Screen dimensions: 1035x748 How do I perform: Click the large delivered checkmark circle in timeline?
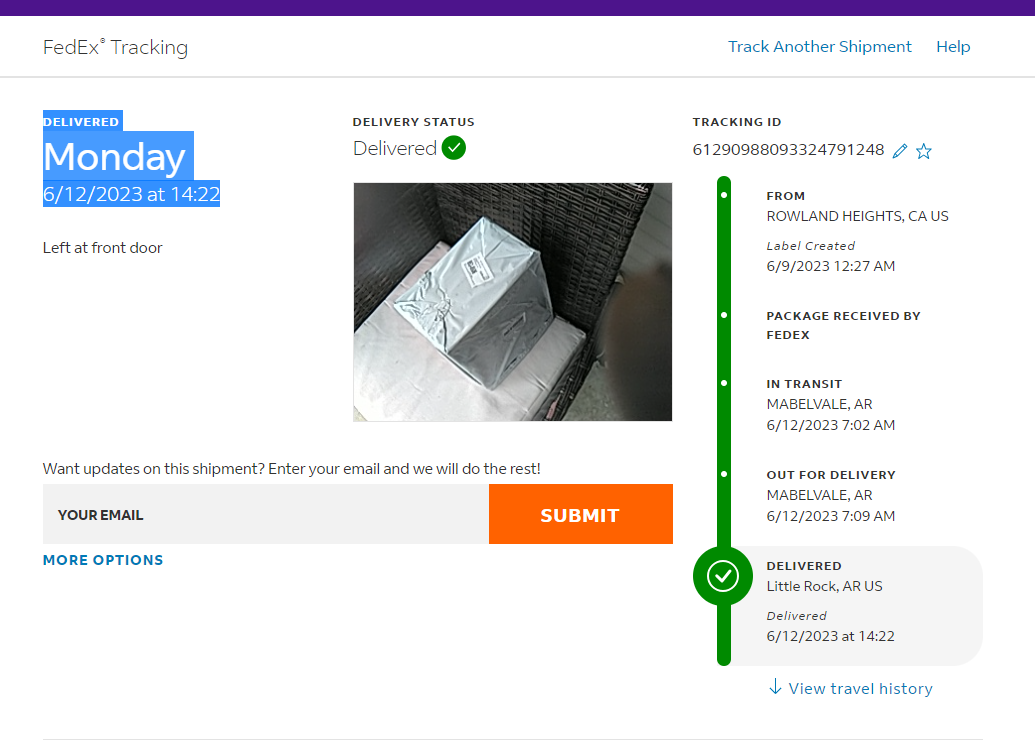(x=723, y=576)
